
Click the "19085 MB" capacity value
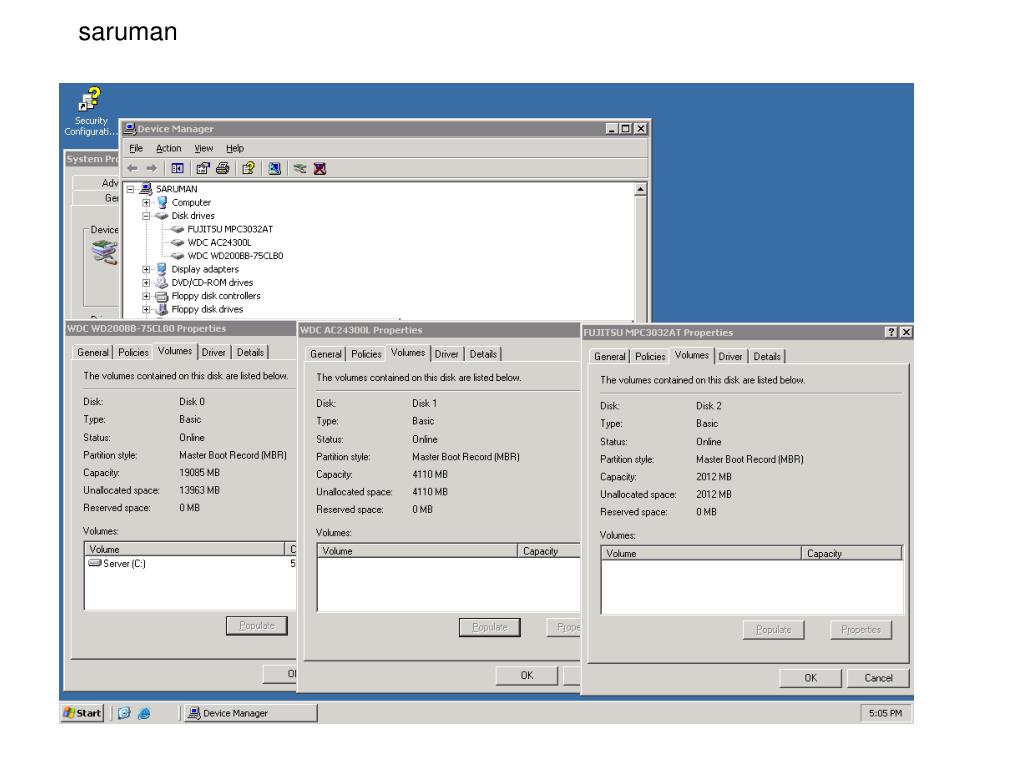(x=199, y=473)
